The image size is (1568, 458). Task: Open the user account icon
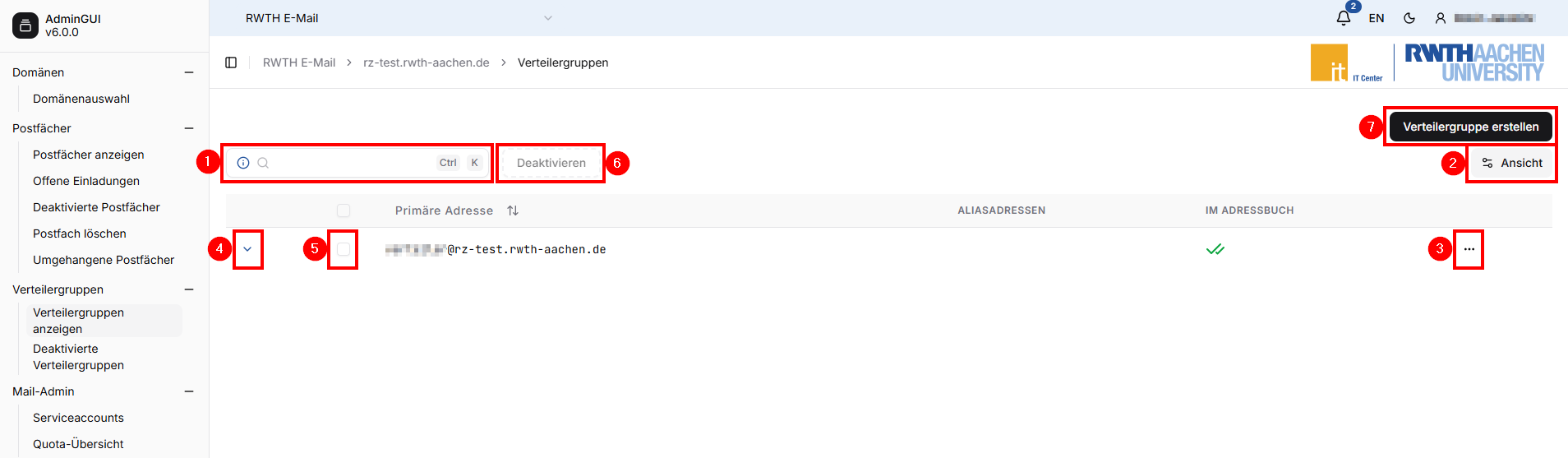pyautogui.click(x=1441, y=18)
